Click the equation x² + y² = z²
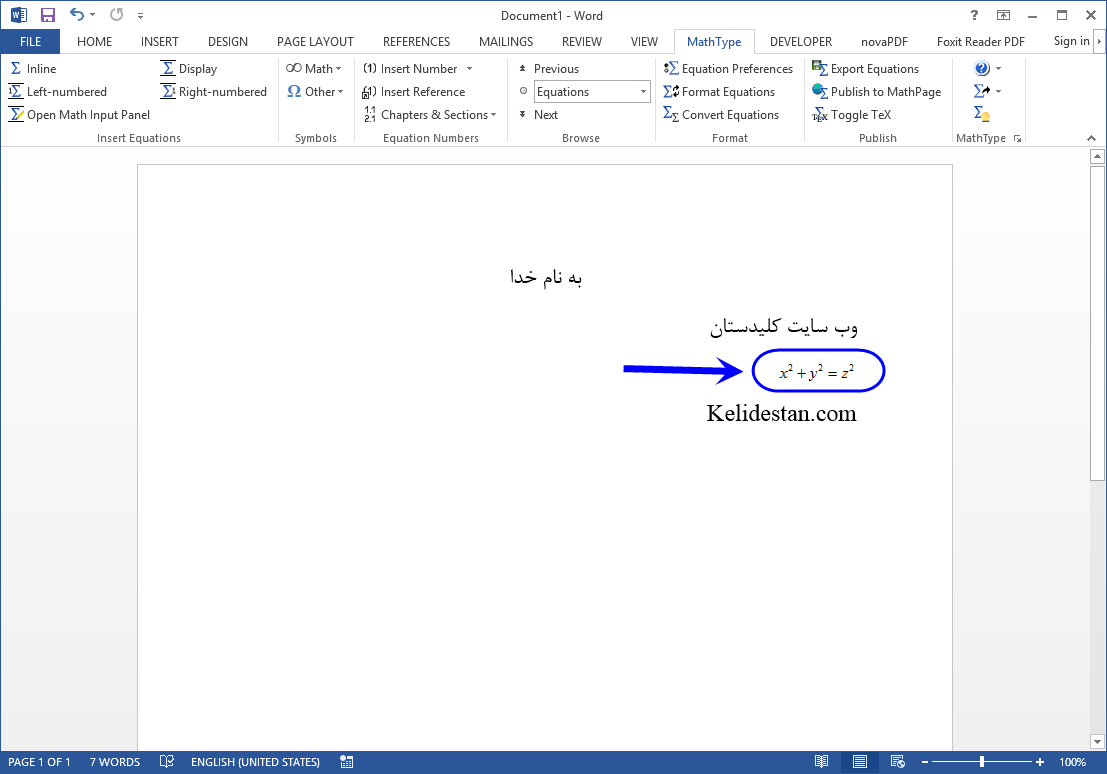The width and height of the screenshot is (1107, 774). tap(817, 371)
